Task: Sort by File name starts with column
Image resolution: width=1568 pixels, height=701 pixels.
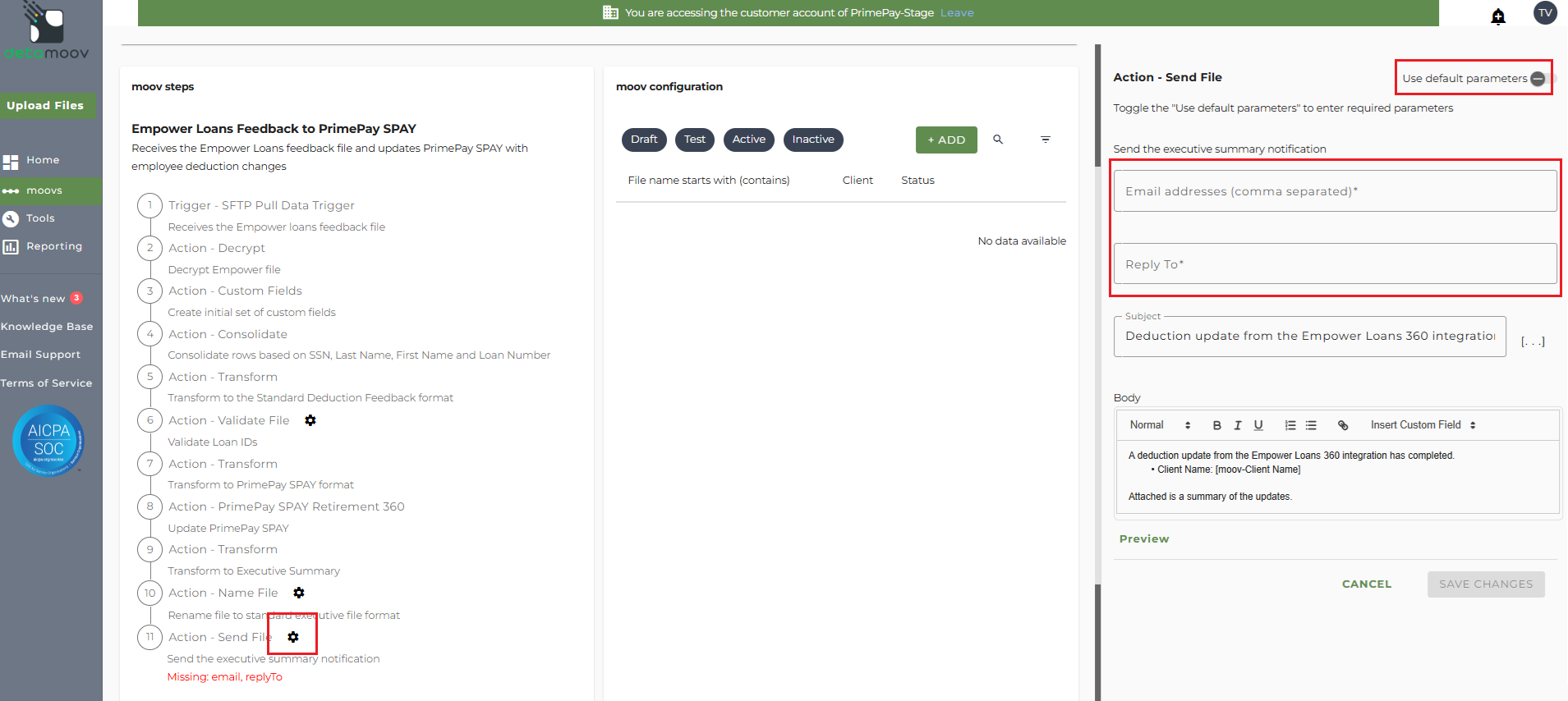Action: pos(709,180)
